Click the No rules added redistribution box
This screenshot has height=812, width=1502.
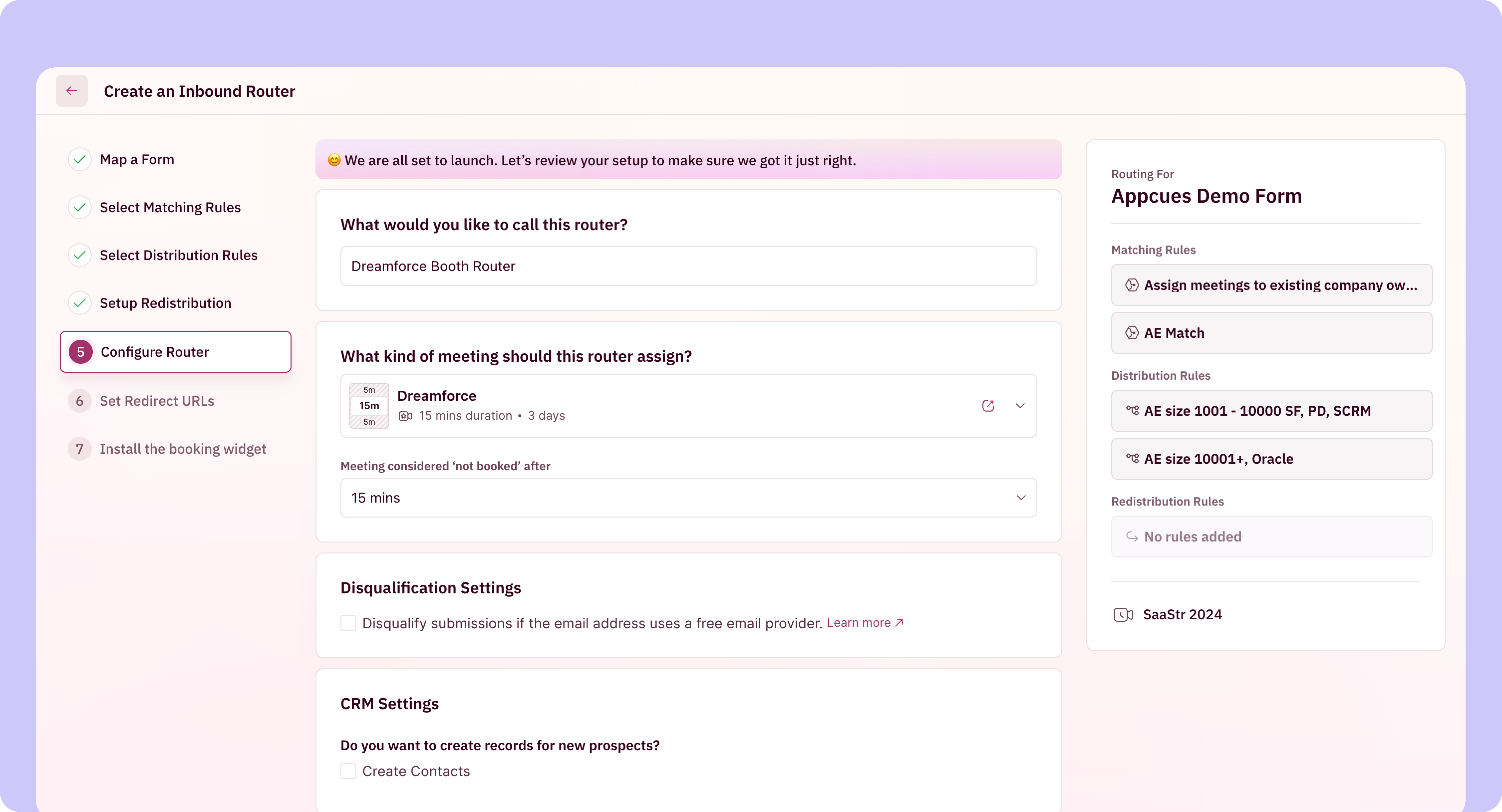1271,536
